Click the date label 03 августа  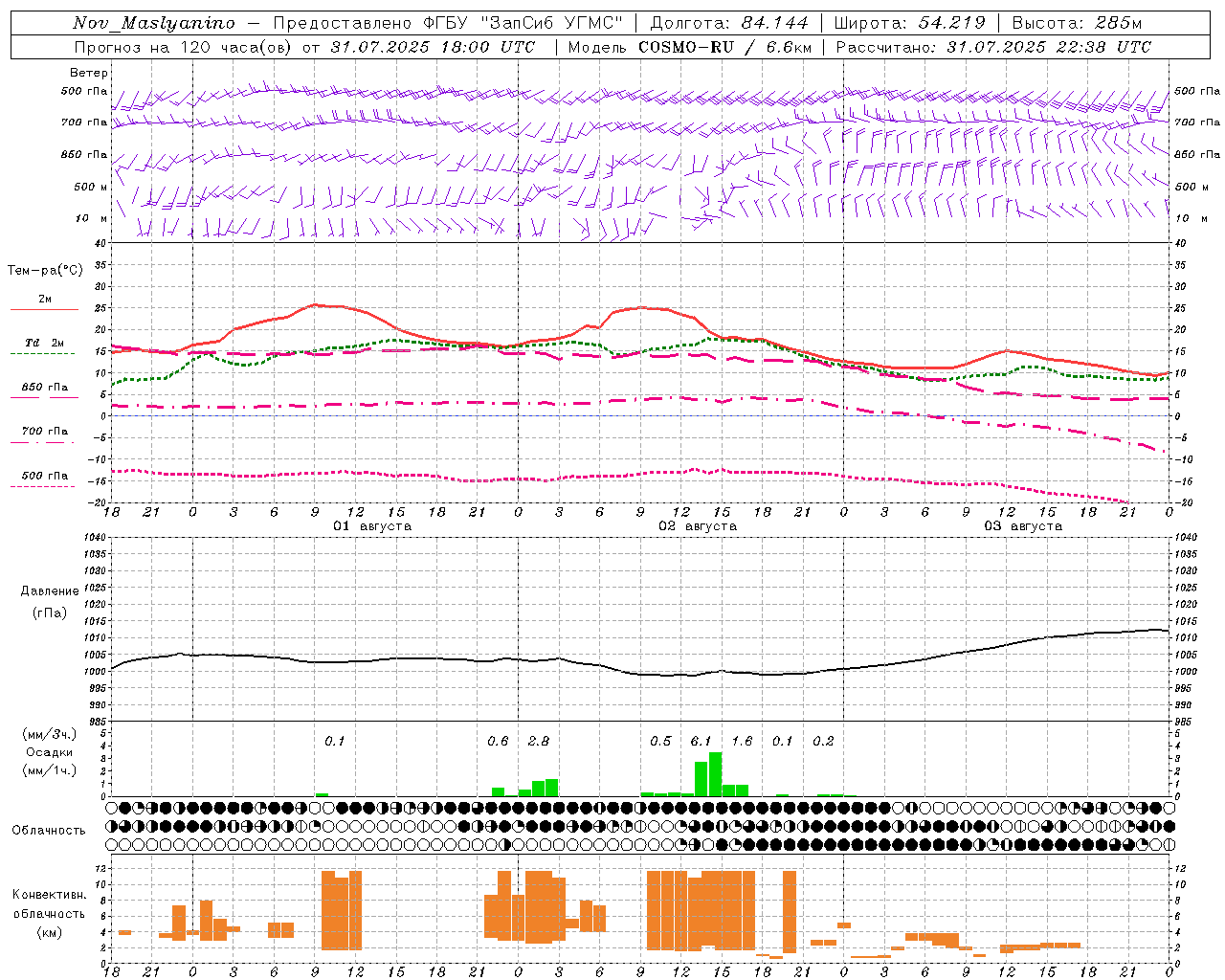1023,526
